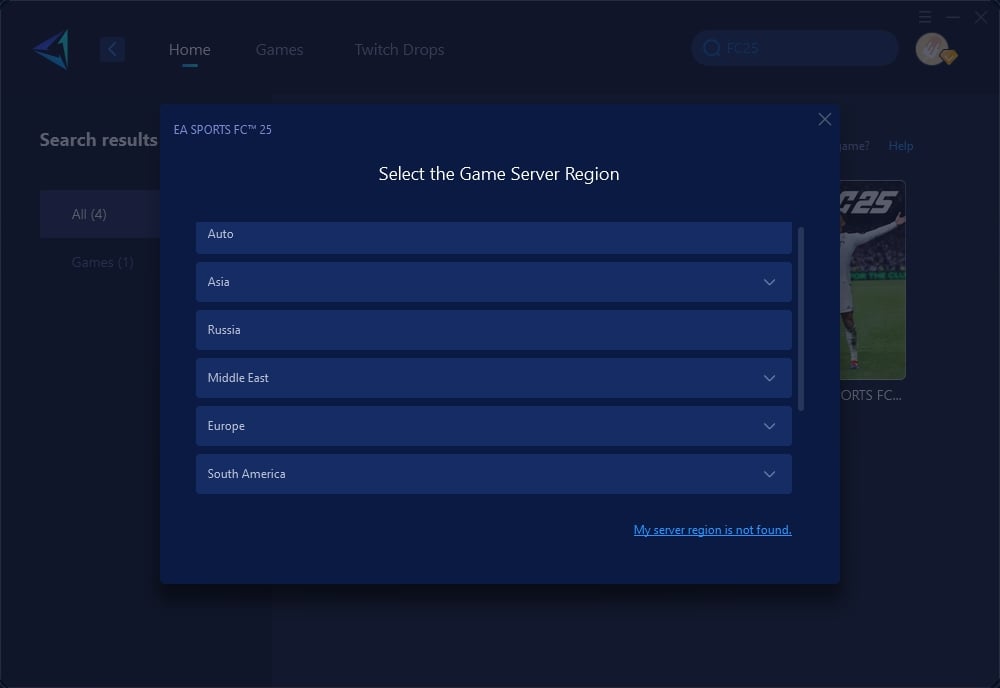This screenshot has width=1000, height=688.
Task: Select the All (4) filter
Action: (x=100, y=214)
